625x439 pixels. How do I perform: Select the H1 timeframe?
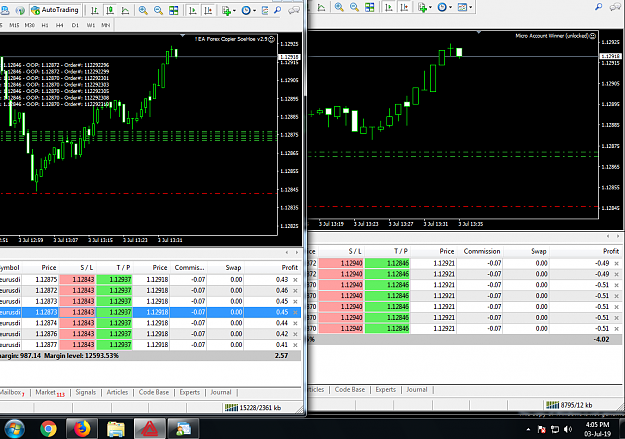pos(45,25)
